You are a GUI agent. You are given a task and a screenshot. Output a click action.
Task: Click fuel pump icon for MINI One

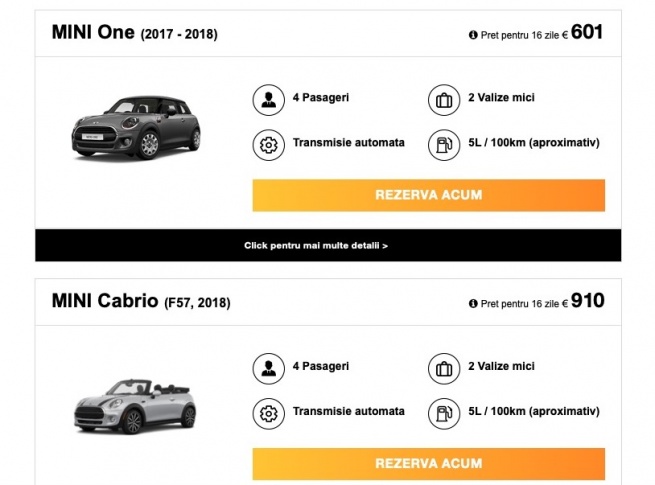[442, 144]
